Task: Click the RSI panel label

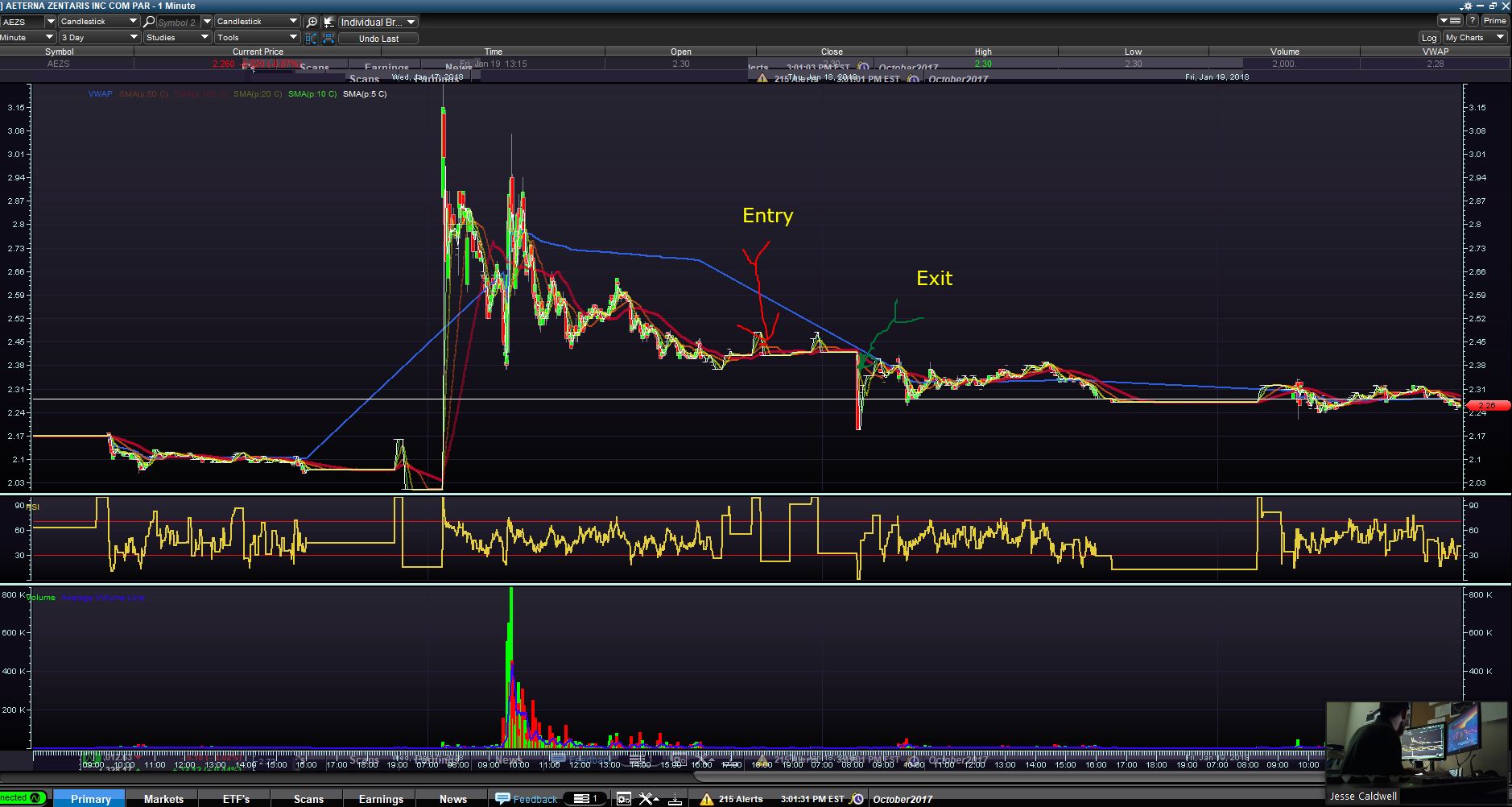Action: (x=33, y=507)
